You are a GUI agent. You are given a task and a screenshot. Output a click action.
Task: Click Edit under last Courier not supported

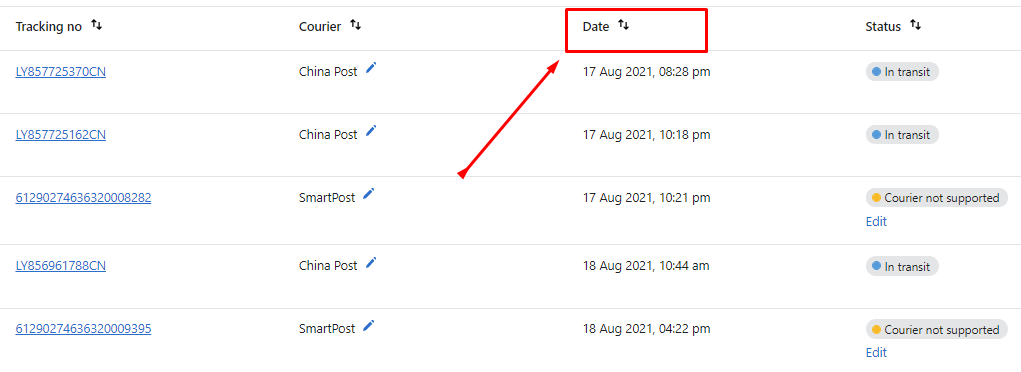[x=876, y=353]
